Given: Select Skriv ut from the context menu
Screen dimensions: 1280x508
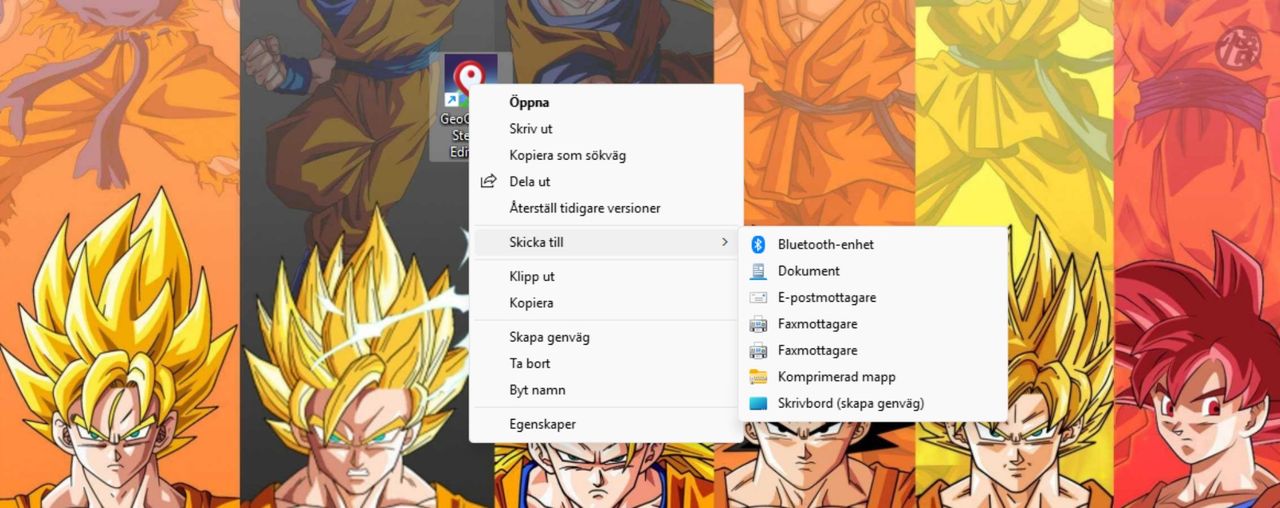Looking at the screenshot, I should click(x=606, y=129).
